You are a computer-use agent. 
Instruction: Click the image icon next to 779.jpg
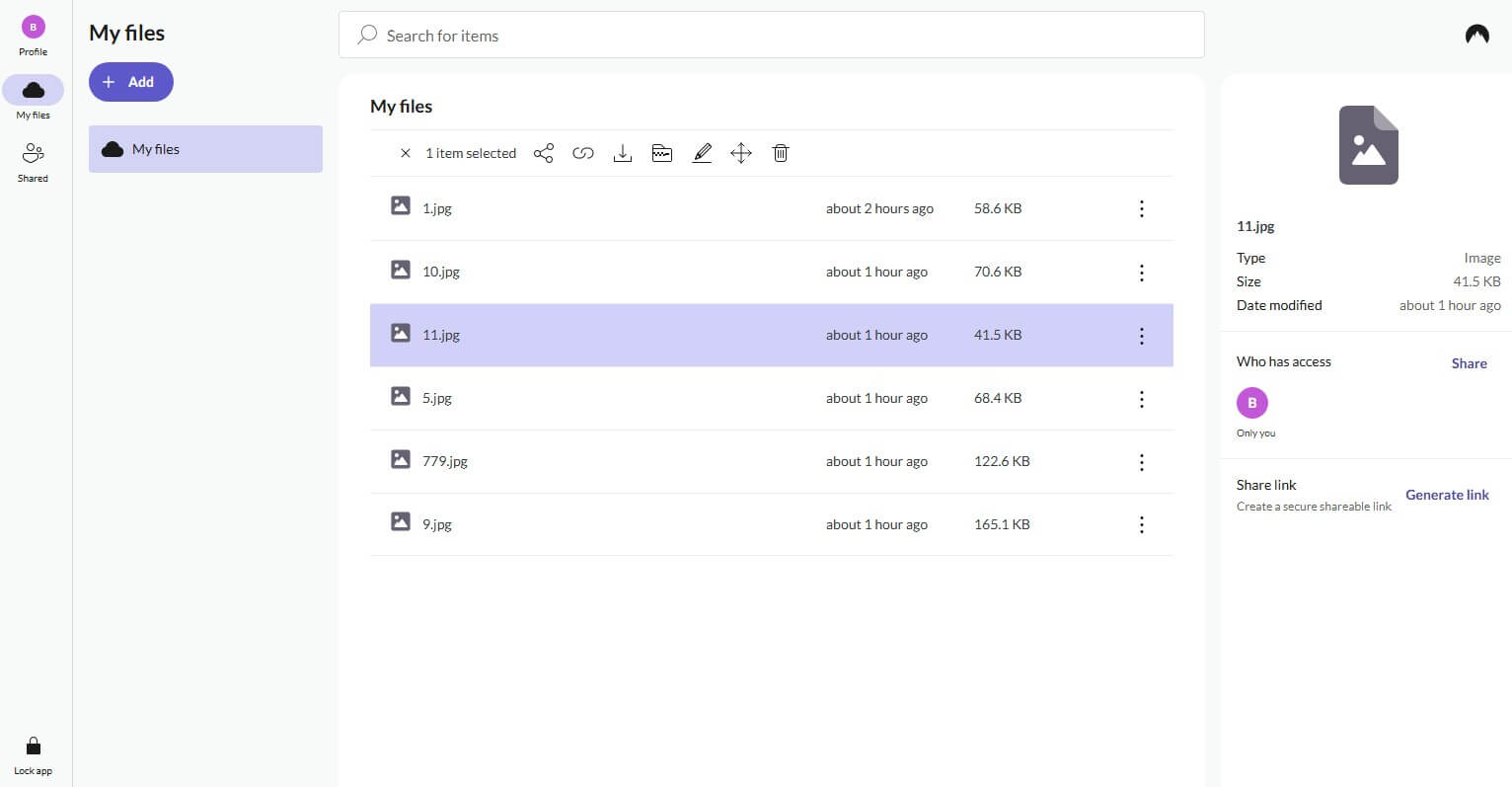401,458
